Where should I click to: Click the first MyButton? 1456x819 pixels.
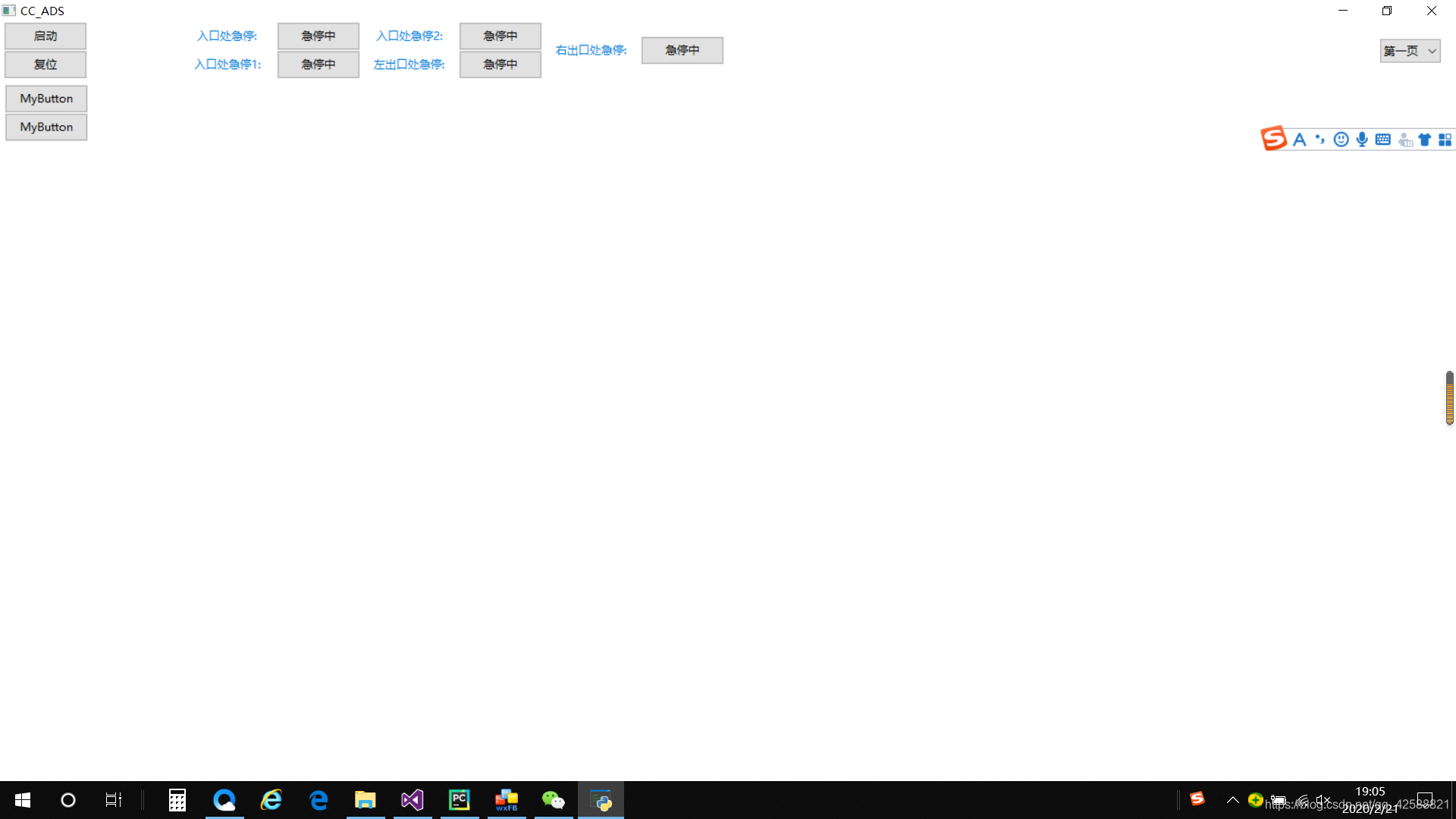click(x=46, y=99)
